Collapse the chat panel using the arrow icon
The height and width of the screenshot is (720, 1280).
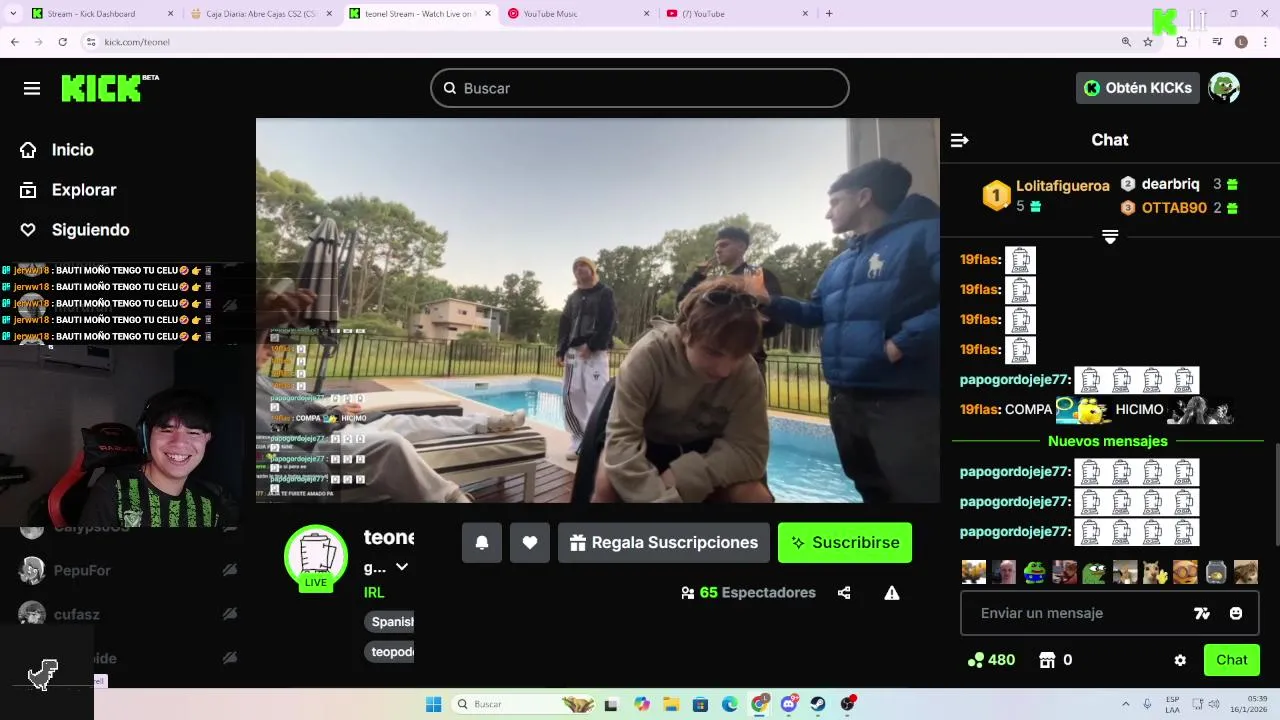click(x=959, y=140)
